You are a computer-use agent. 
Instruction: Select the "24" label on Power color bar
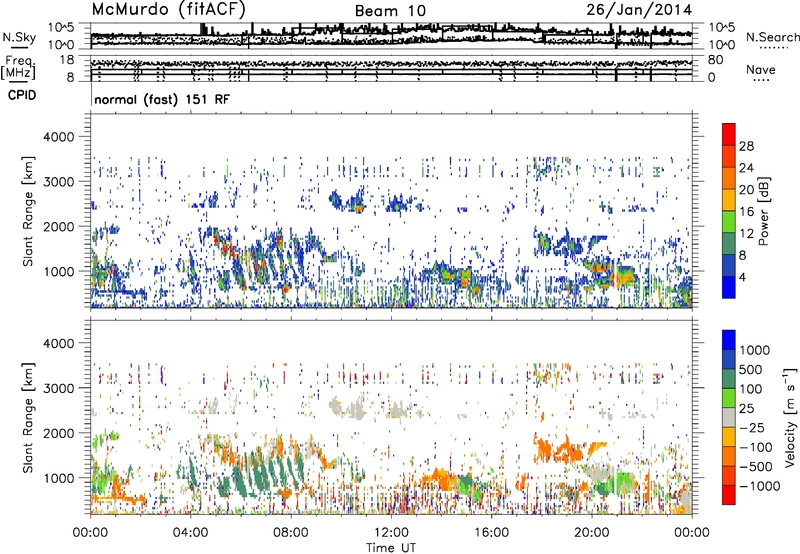pos(746,168)
